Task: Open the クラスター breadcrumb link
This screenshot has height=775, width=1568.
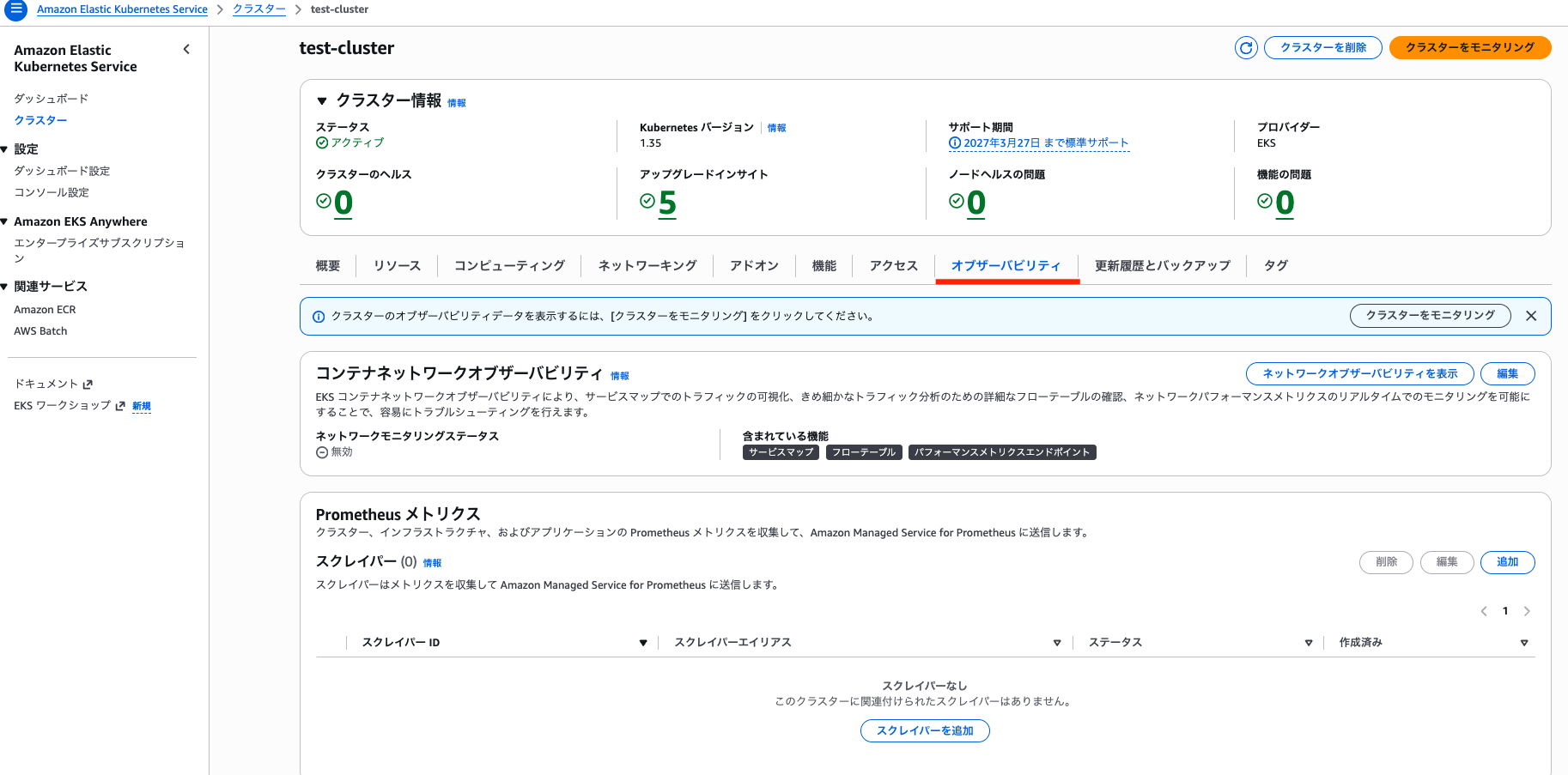Action: click(x=259, y=9)
